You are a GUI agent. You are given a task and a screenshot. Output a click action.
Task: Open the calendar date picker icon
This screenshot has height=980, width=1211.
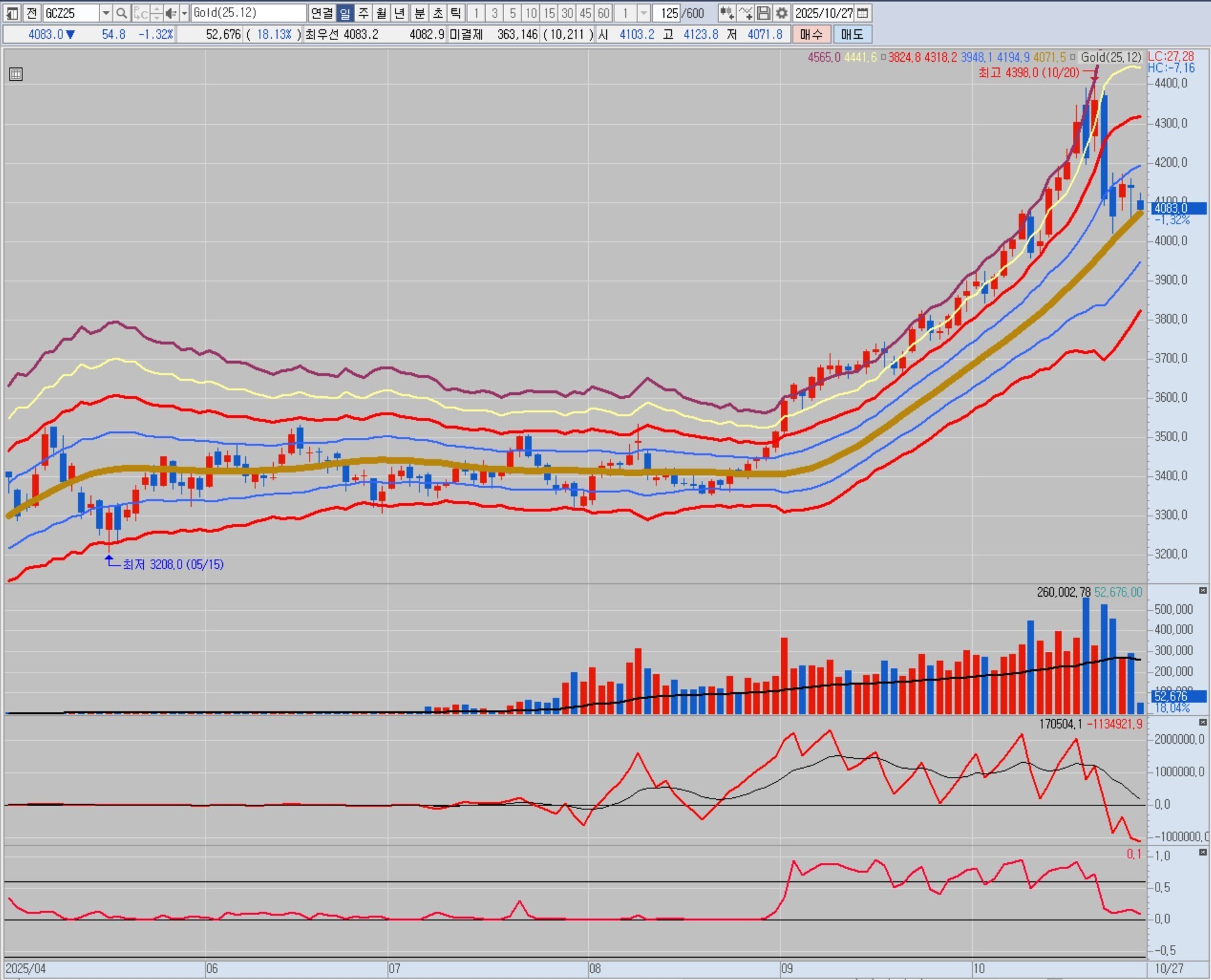(863, 13)
